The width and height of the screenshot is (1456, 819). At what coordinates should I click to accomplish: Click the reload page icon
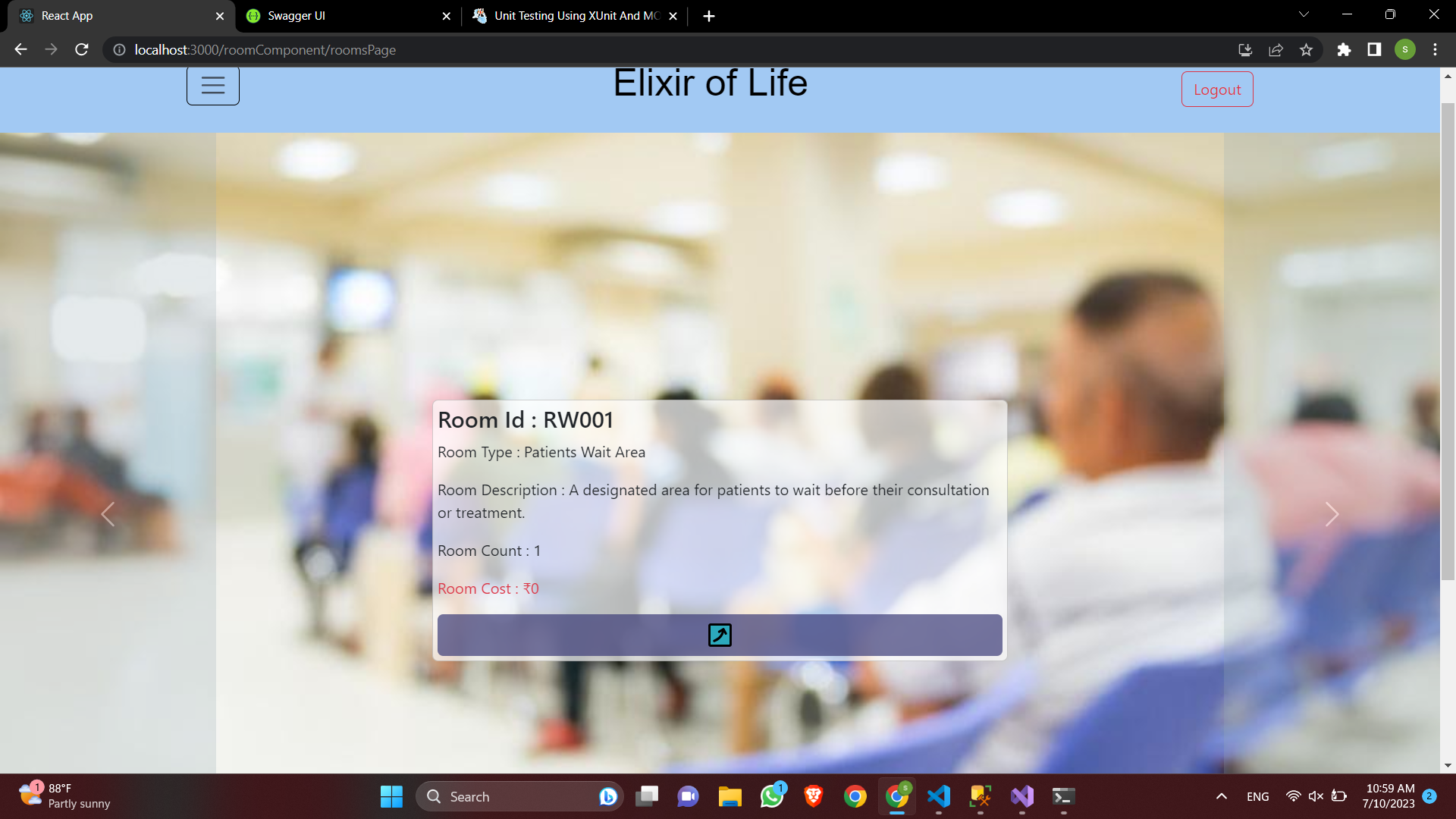coord(81,49)
